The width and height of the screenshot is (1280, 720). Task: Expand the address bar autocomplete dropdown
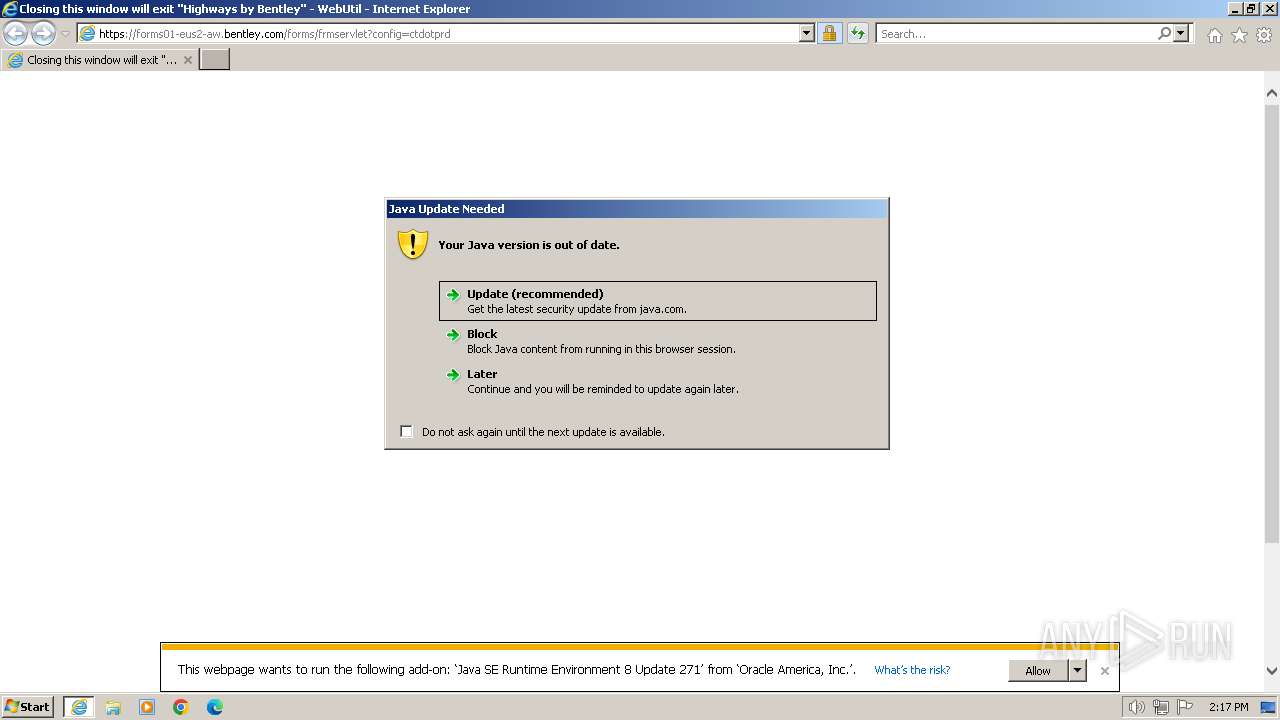807,33
